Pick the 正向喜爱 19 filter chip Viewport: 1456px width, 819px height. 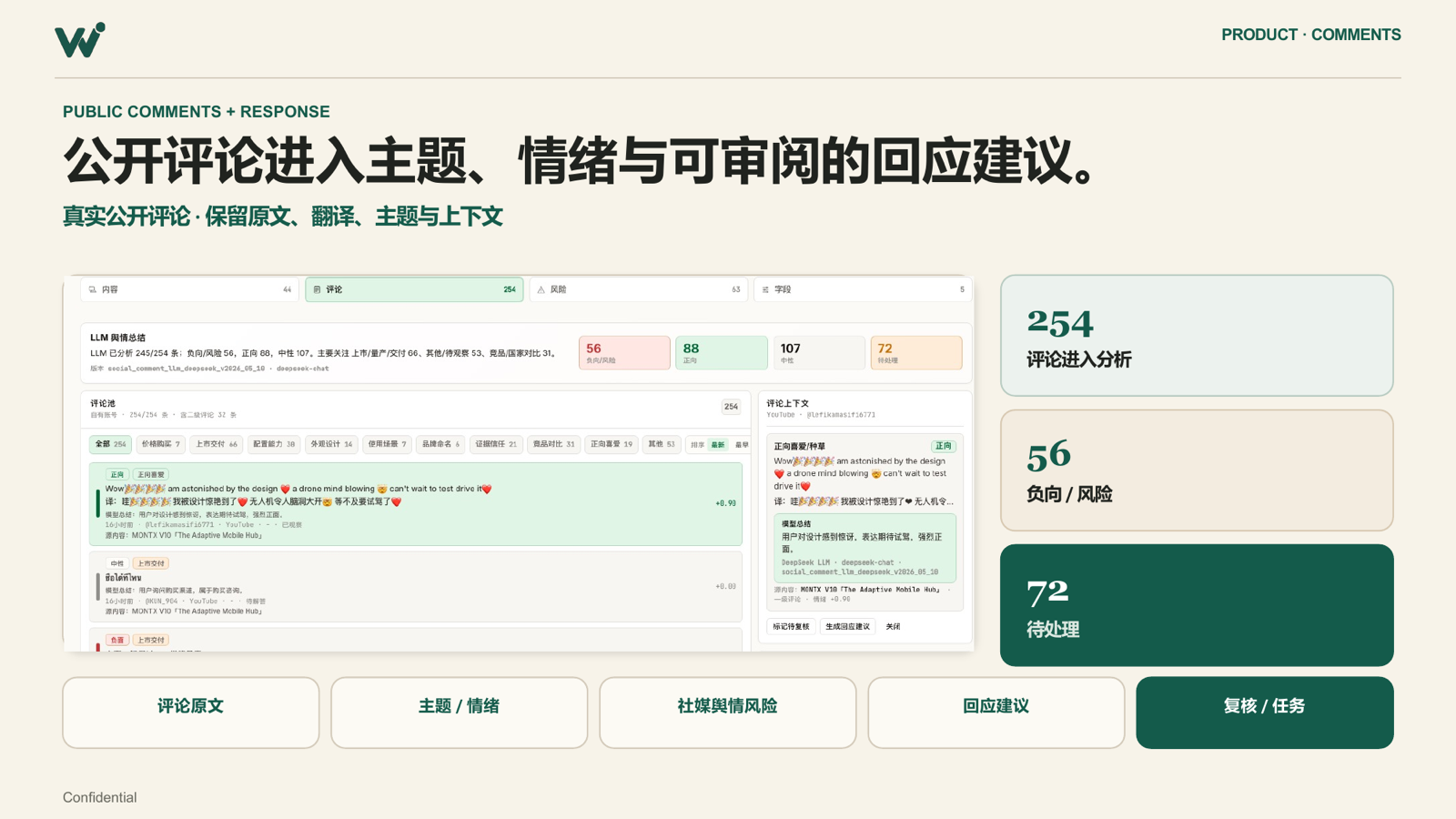(612, 444)
